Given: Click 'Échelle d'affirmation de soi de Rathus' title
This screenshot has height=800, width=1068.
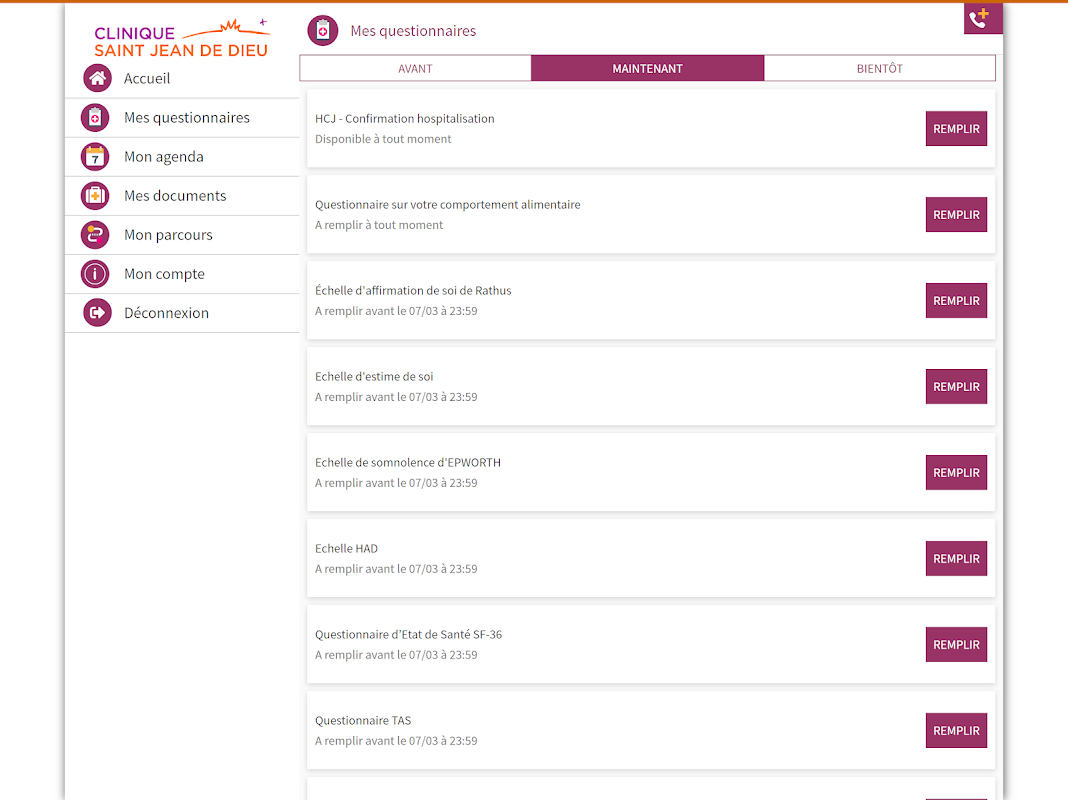Looking at the screenshot, I should (413, 291).
